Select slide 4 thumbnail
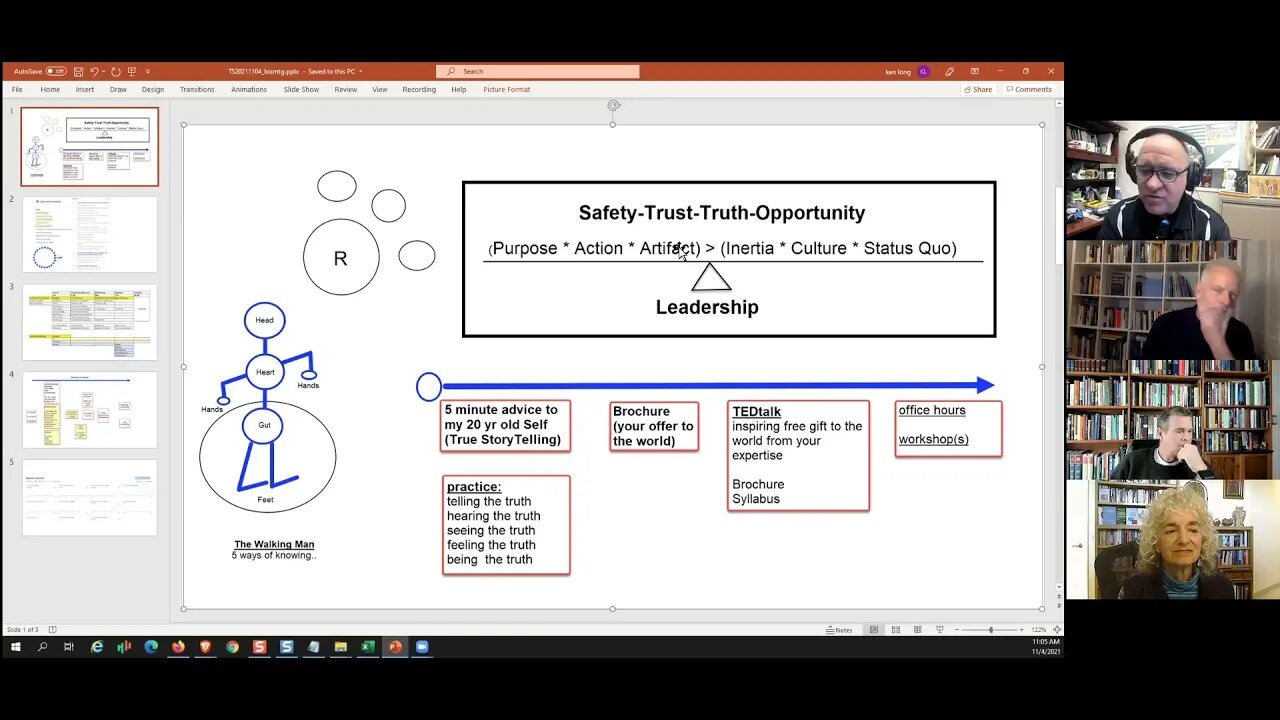The image size is (1280, 720). point(90,410)
